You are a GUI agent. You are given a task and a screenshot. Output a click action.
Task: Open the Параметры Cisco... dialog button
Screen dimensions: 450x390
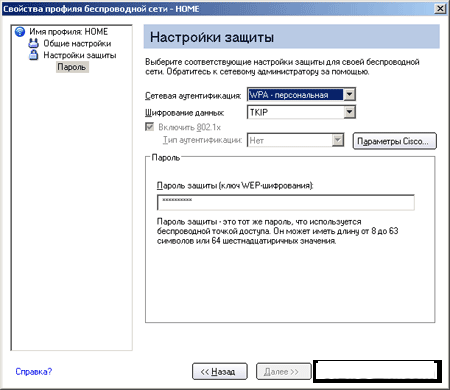tap(394, 141)
